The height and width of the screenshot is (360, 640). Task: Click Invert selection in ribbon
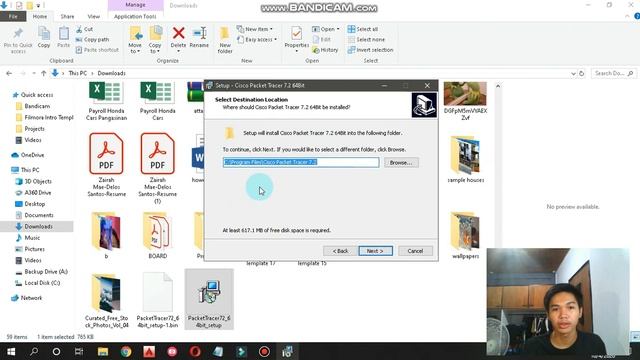coord(371,50)
